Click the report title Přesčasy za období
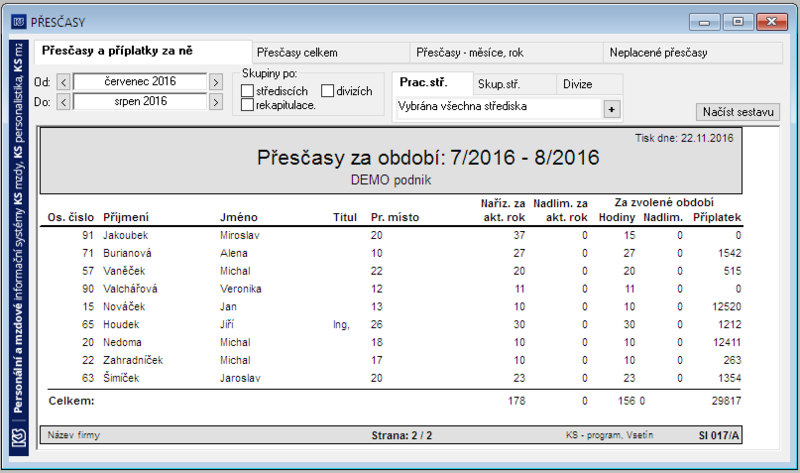Image resolution: width=800 pixels, height=473 pixels. pyautogui.click(x=428, y=158)
